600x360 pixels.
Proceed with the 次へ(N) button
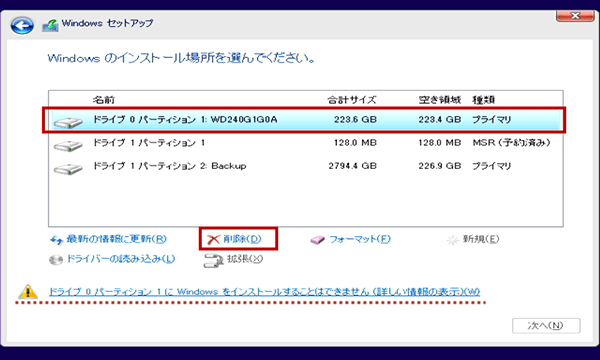546,326
